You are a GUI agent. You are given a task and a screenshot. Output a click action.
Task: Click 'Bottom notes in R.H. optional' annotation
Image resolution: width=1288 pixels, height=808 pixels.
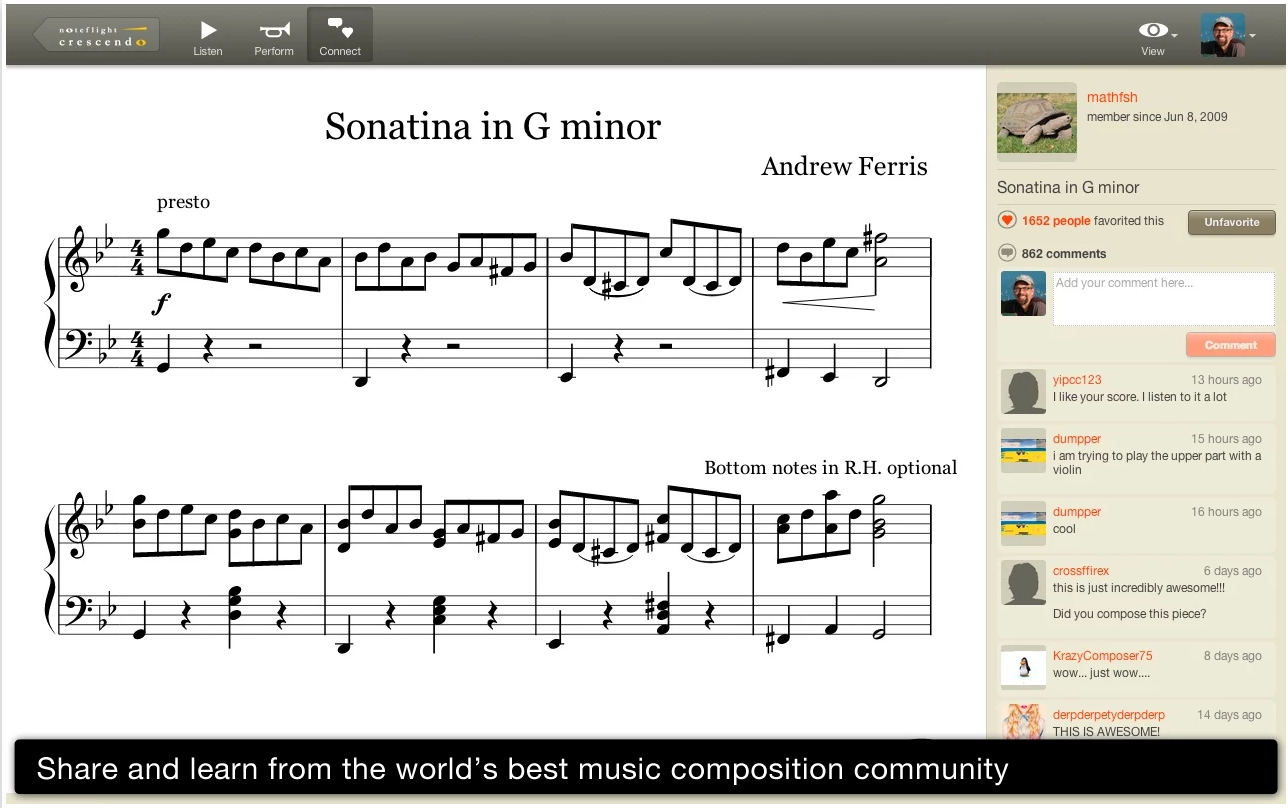(830, 468)
